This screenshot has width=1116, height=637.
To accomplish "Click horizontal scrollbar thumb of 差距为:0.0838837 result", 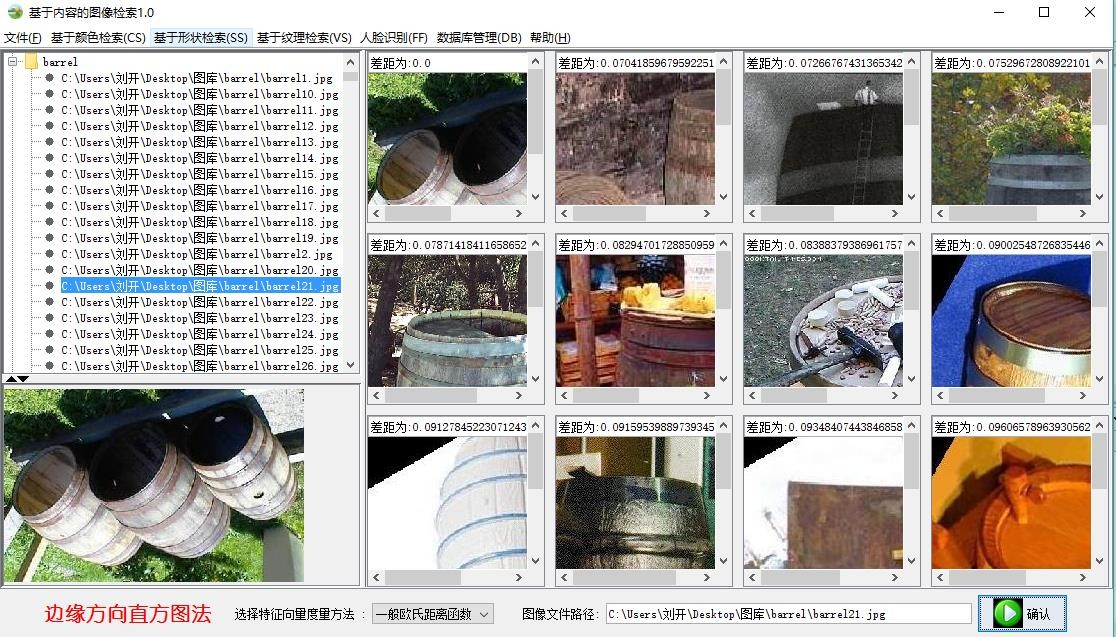I will click(793, 395).
